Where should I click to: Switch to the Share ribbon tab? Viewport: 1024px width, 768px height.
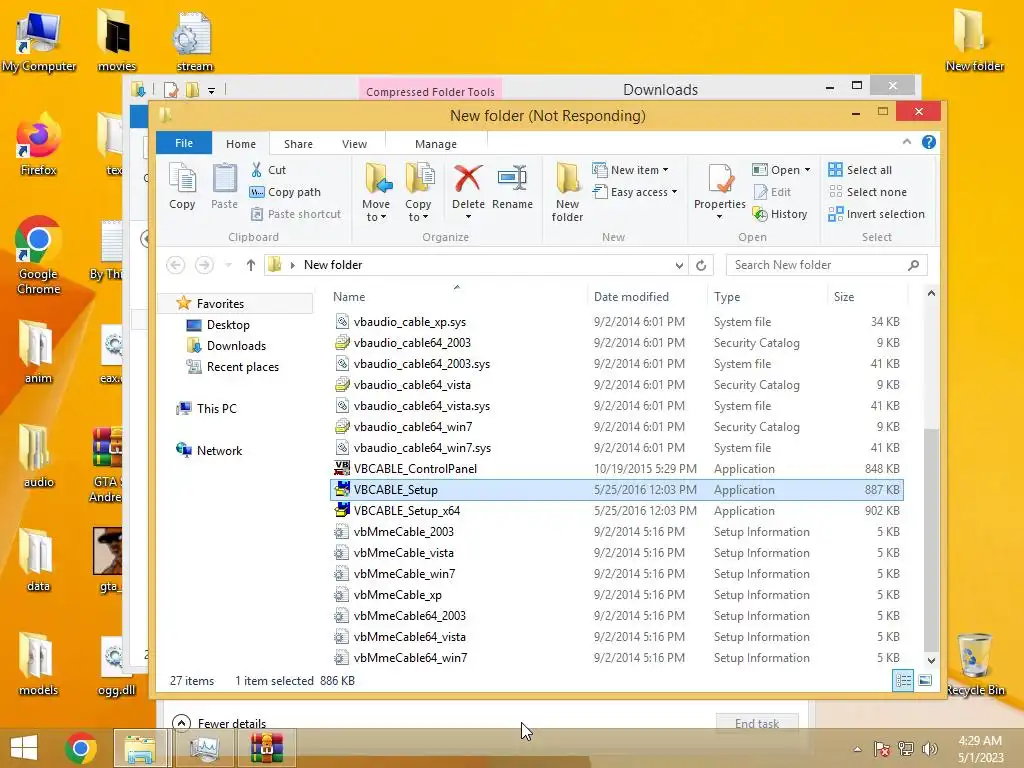298,144
